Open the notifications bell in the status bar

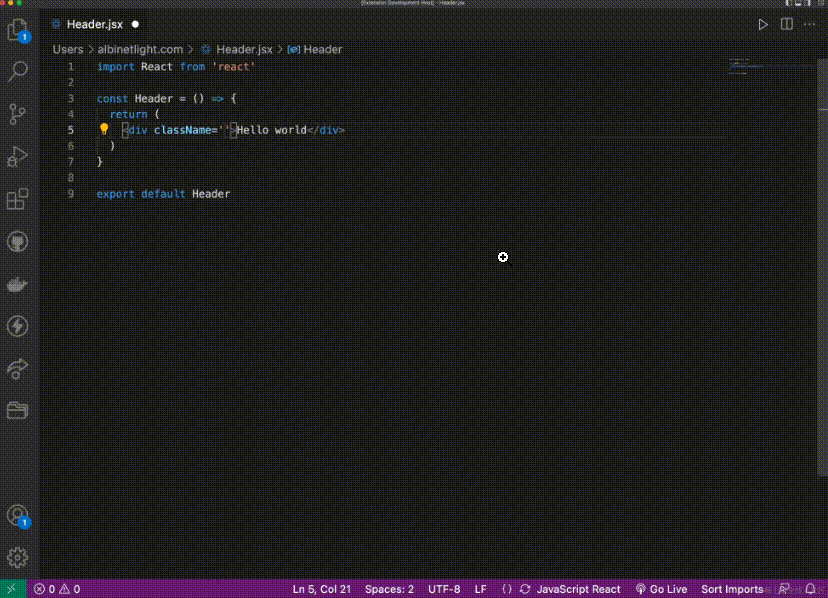click(811, 588)
